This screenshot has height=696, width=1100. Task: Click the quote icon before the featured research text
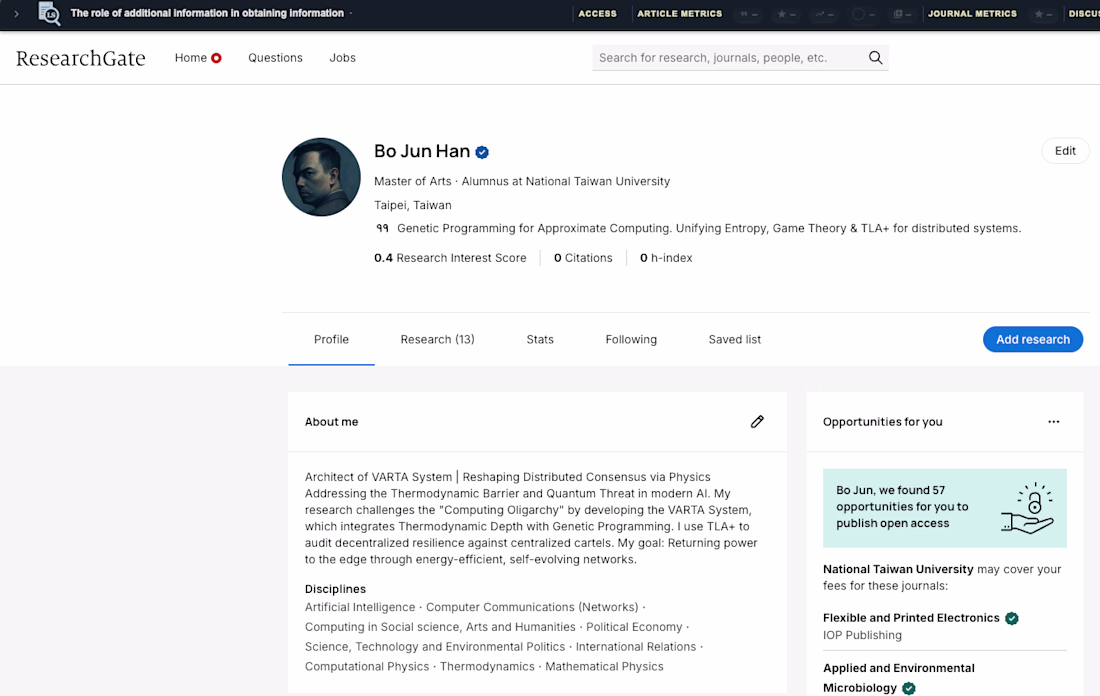pyautogui.click(x=382, y=228)
